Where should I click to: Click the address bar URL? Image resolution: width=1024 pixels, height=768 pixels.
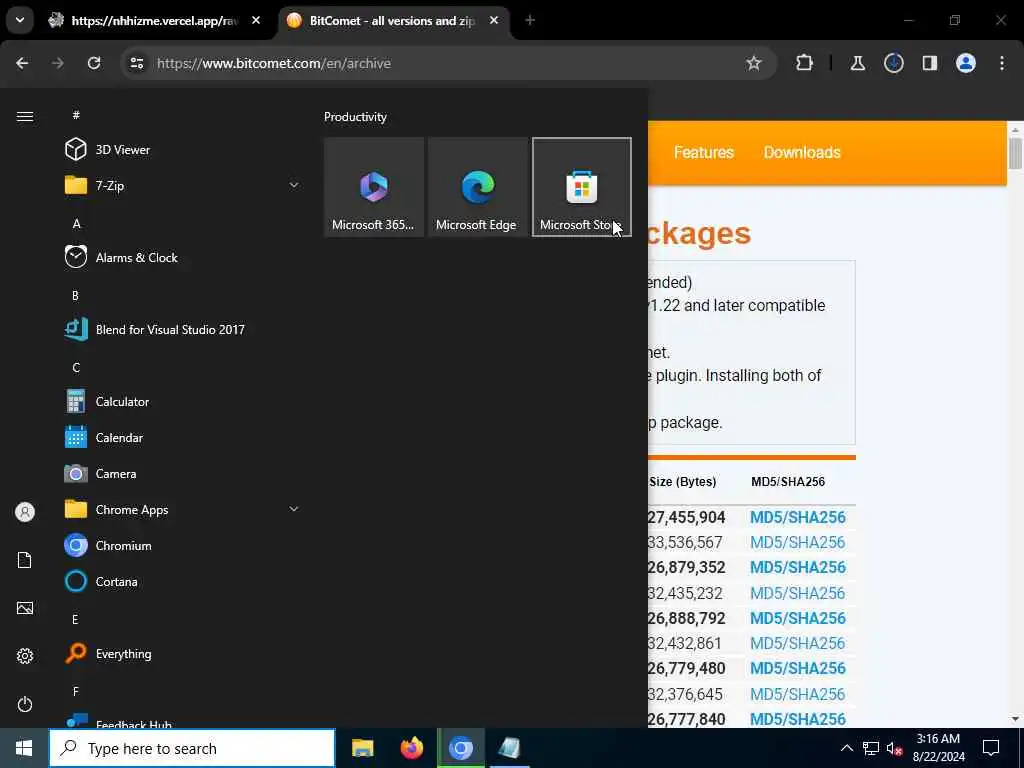pos(274,63)
